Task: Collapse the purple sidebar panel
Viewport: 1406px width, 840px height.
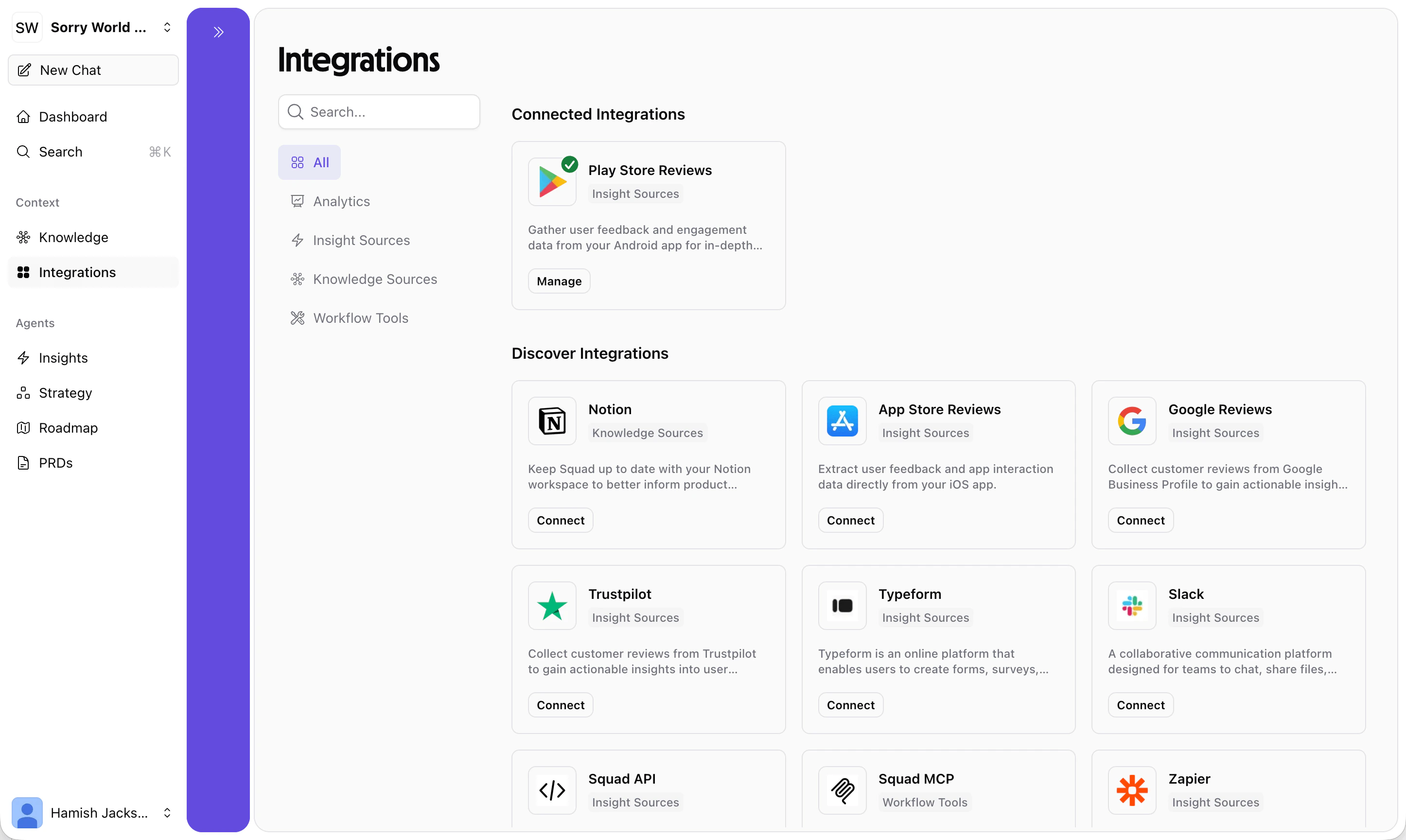Action: click(x=218, y=32)
